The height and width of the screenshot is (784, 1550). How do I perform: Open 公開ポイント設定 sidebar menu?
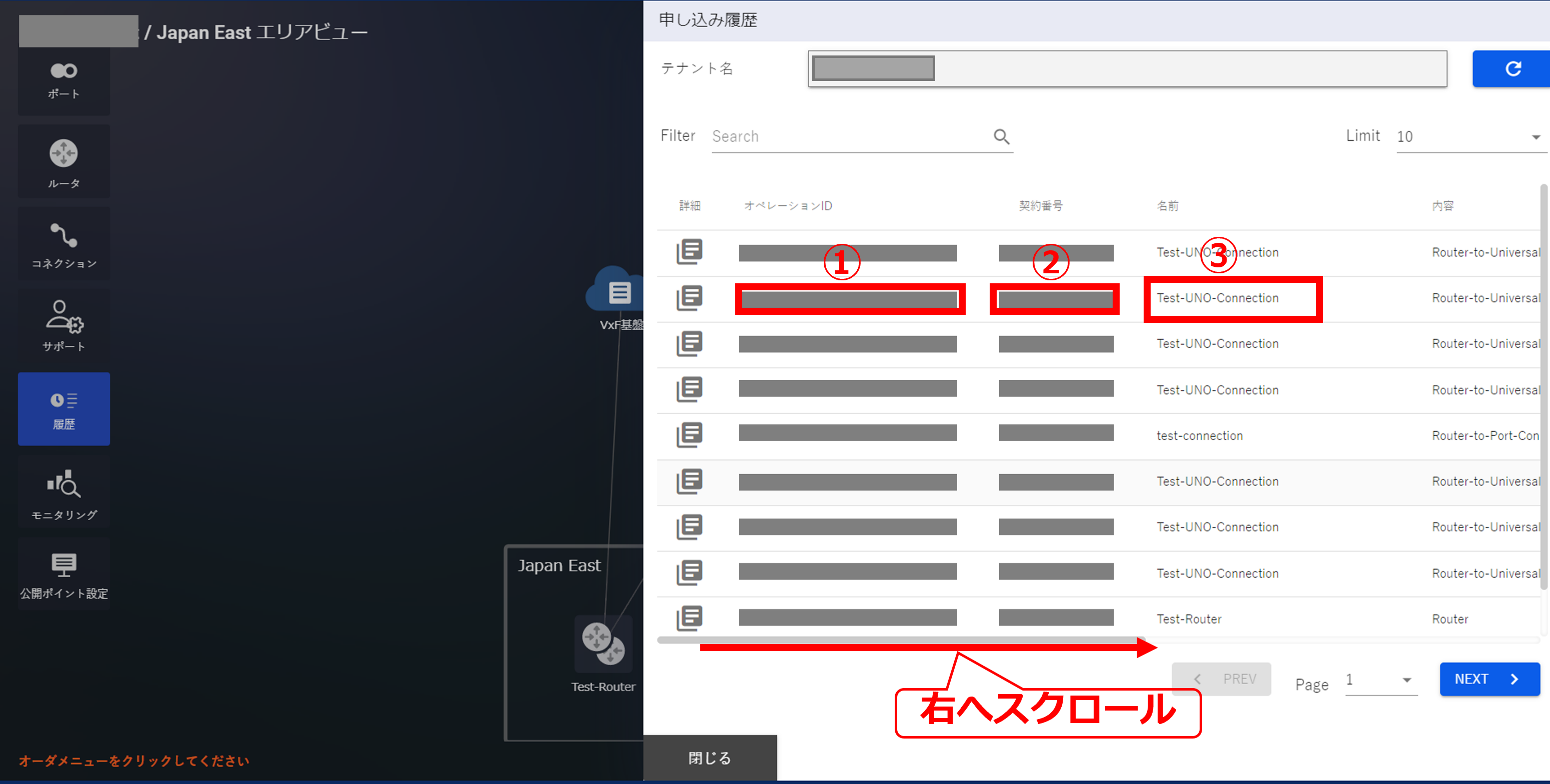point(64,575)
